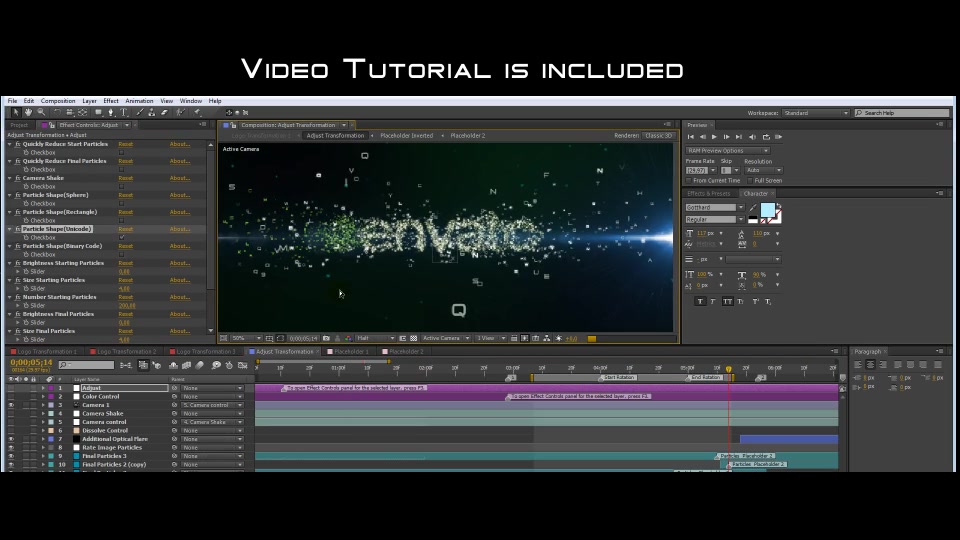Open the Half resolution dropdown in viewer
Screen dimensions: 960x540
pyautogui.click(x=375, y=339)
